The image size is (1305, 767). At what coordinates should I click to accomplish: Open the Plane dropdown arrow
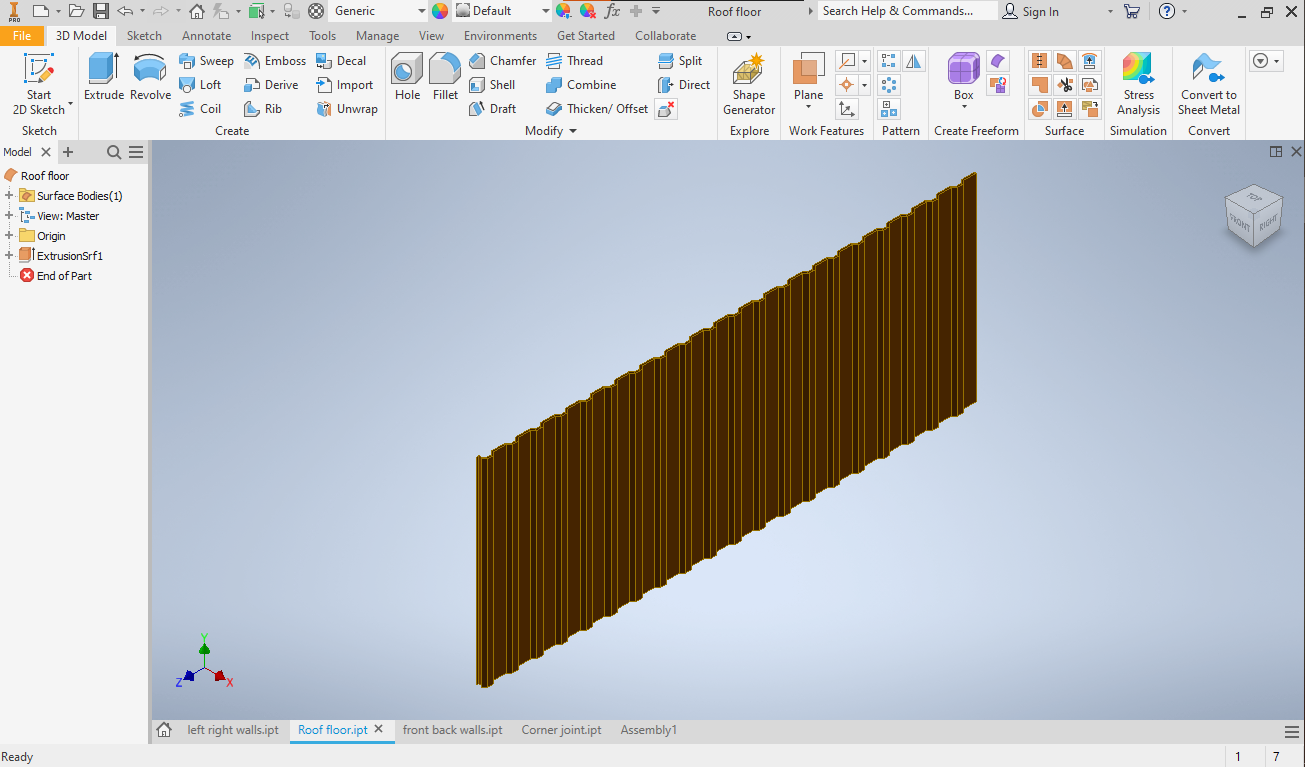click(x=808, y=107)
